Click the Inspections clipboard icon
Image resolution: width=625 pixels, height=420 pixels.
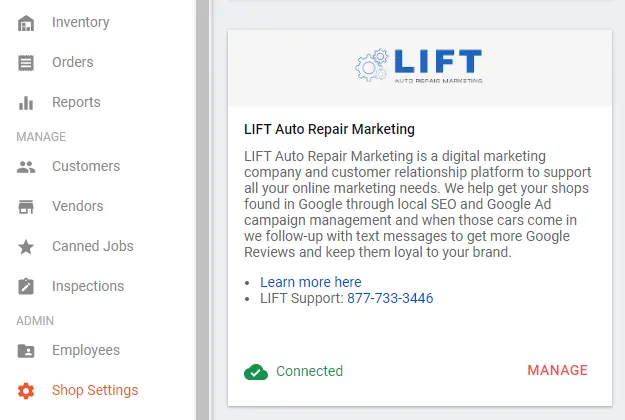[26, 286]
